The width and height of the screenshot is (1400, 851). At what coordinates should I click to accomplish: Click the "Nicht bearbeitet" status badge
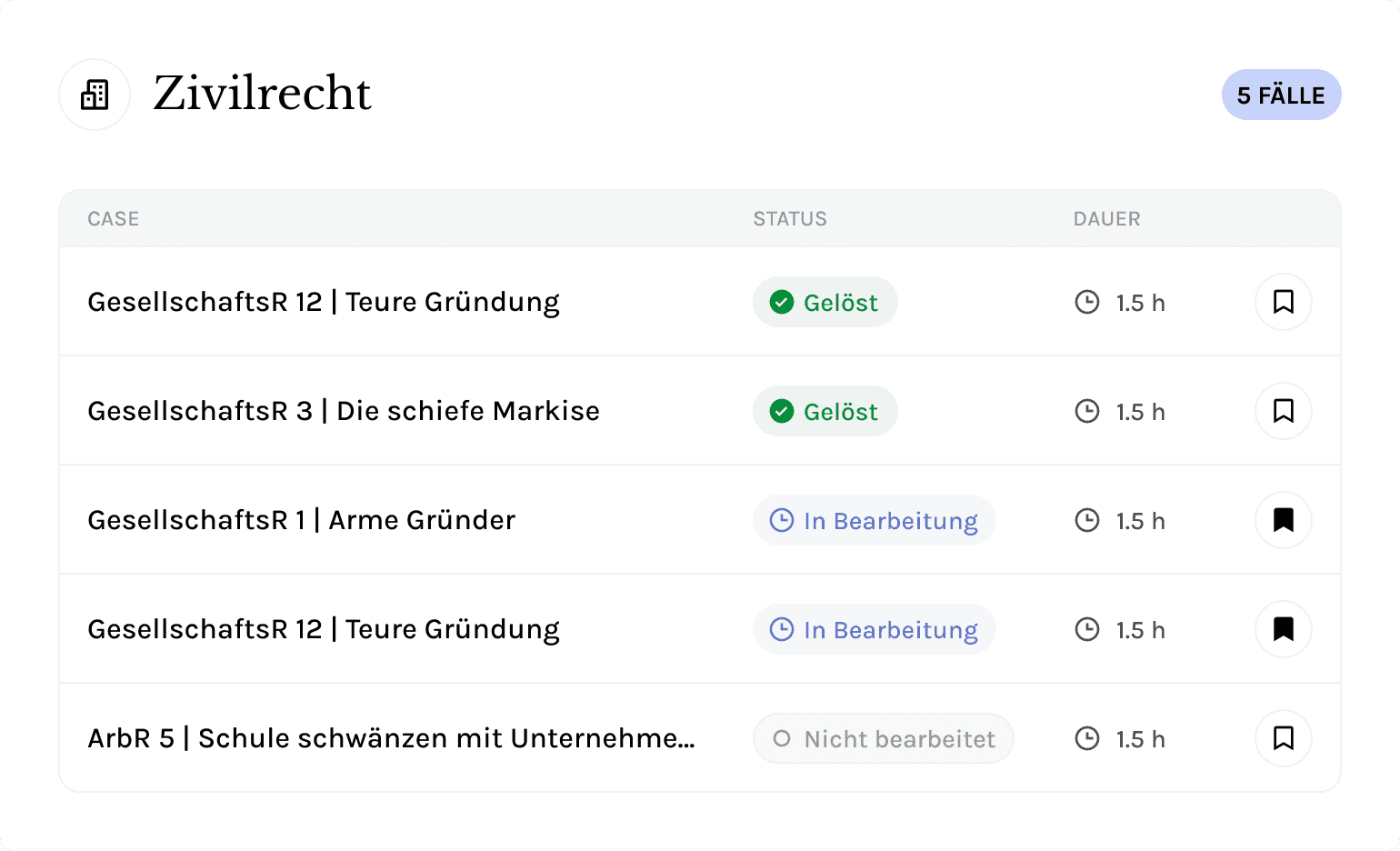[x=883, y=738]
